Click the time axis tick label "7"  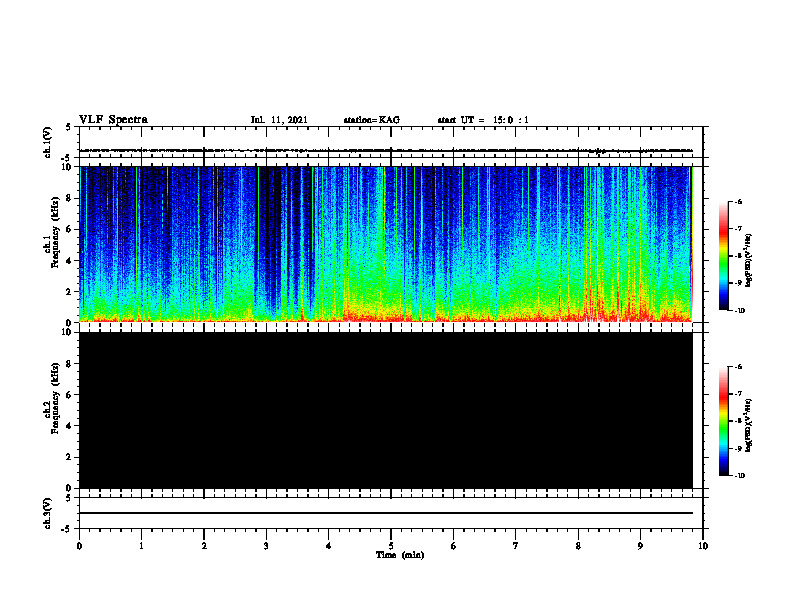516,546
